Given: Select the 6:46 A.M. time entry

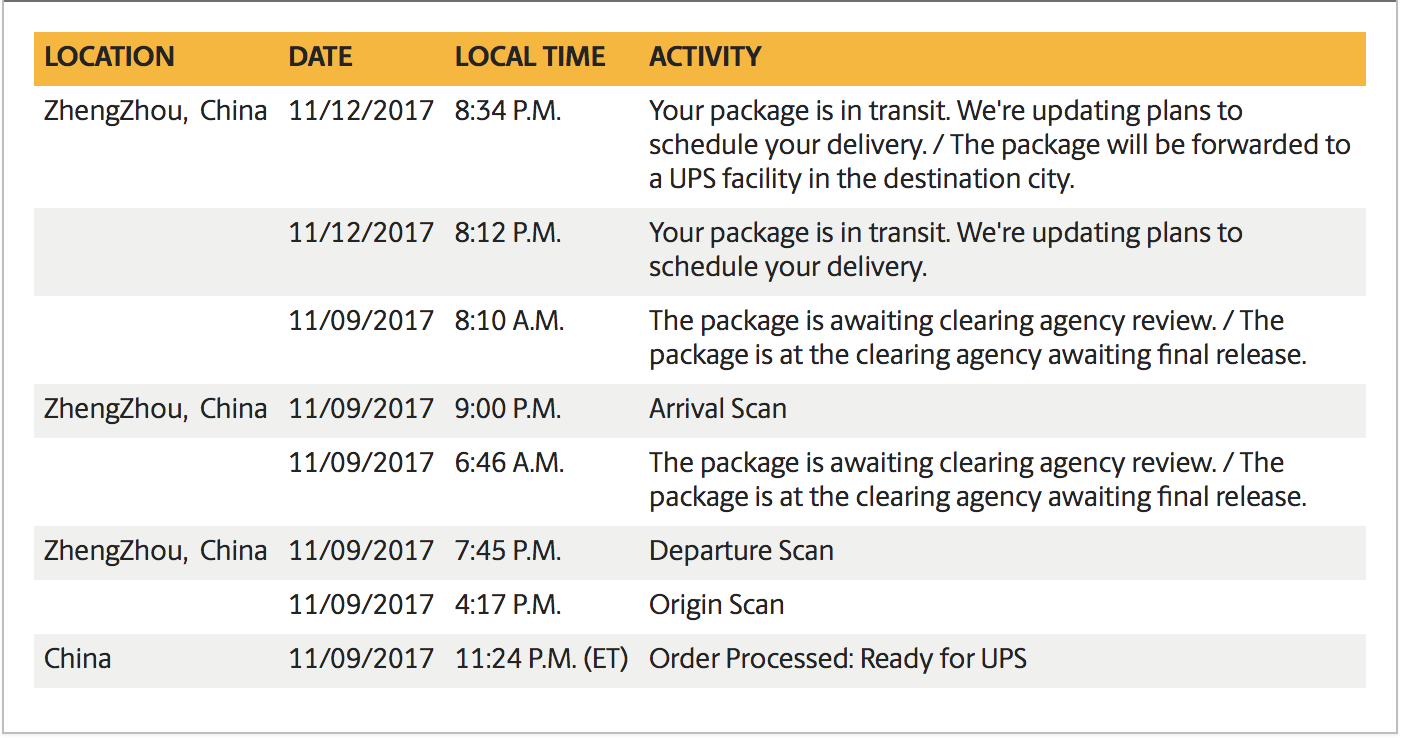Looking at the screenshot, I should click(509, 463).
